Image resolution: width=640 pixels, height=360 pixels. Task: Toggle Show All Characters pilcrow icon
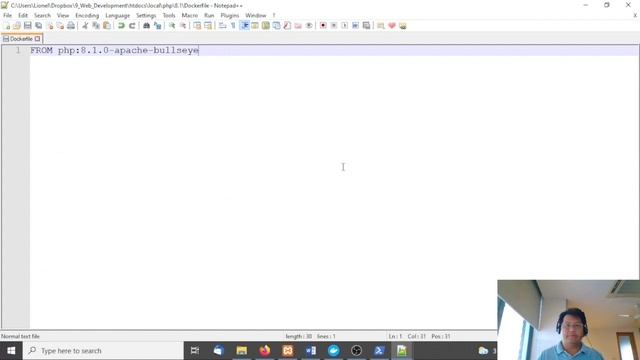click(233, 26)
